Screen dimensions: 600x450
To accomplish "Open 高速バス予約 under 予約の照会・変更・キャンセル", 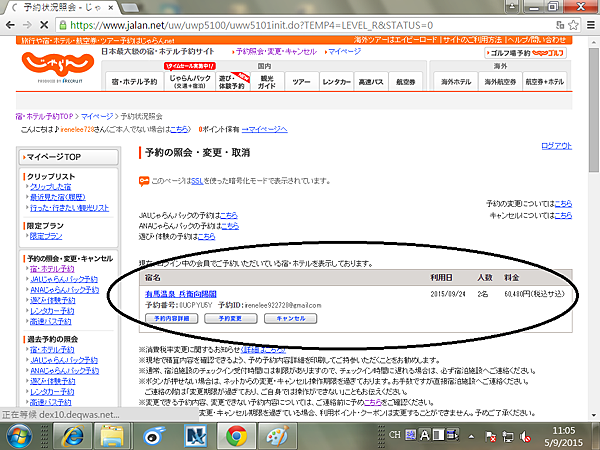I will tap(51, 321).
